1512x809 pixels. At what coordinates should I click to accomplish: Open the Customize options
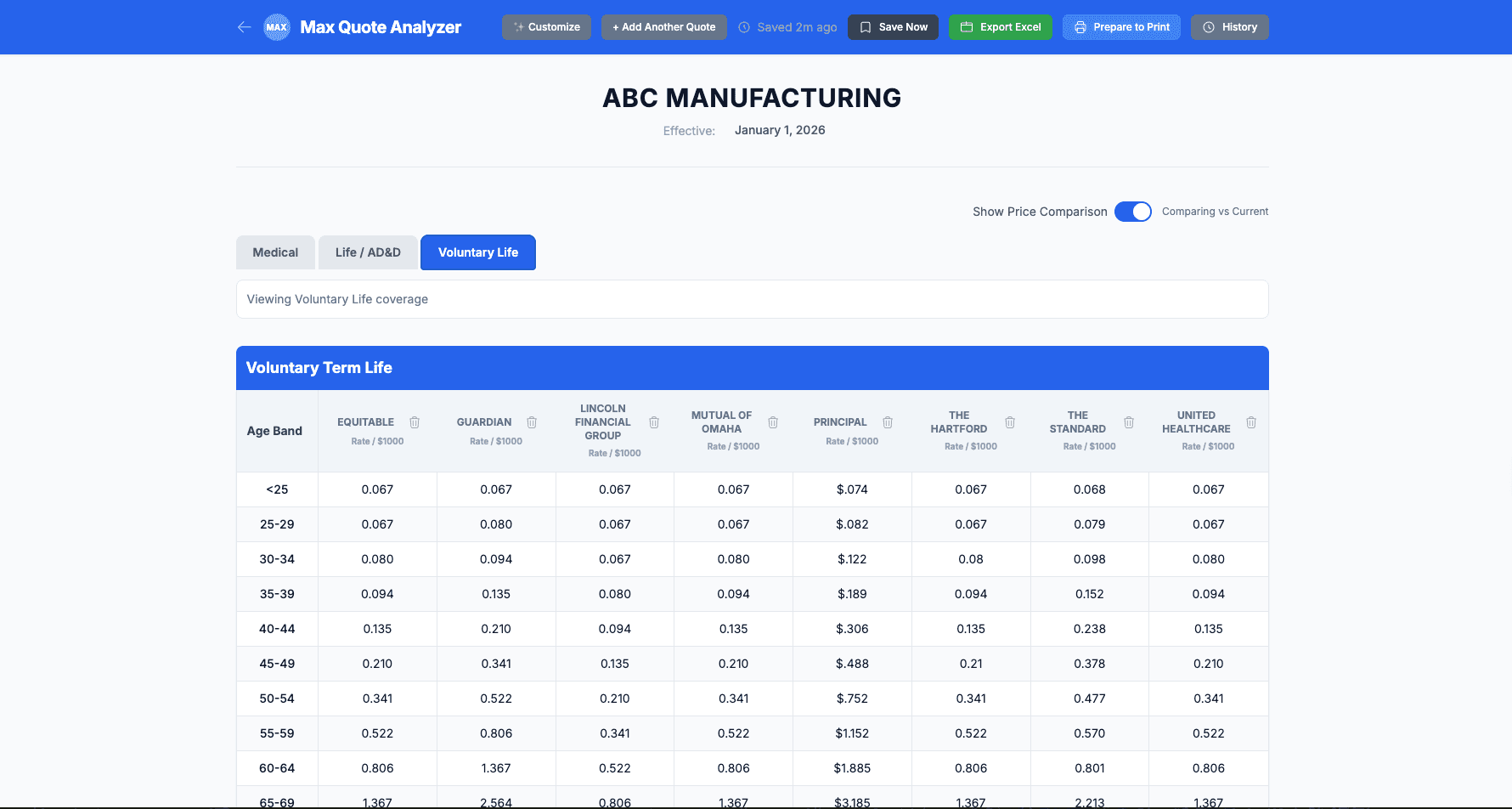pyautogui.click(x=546, y=27)
